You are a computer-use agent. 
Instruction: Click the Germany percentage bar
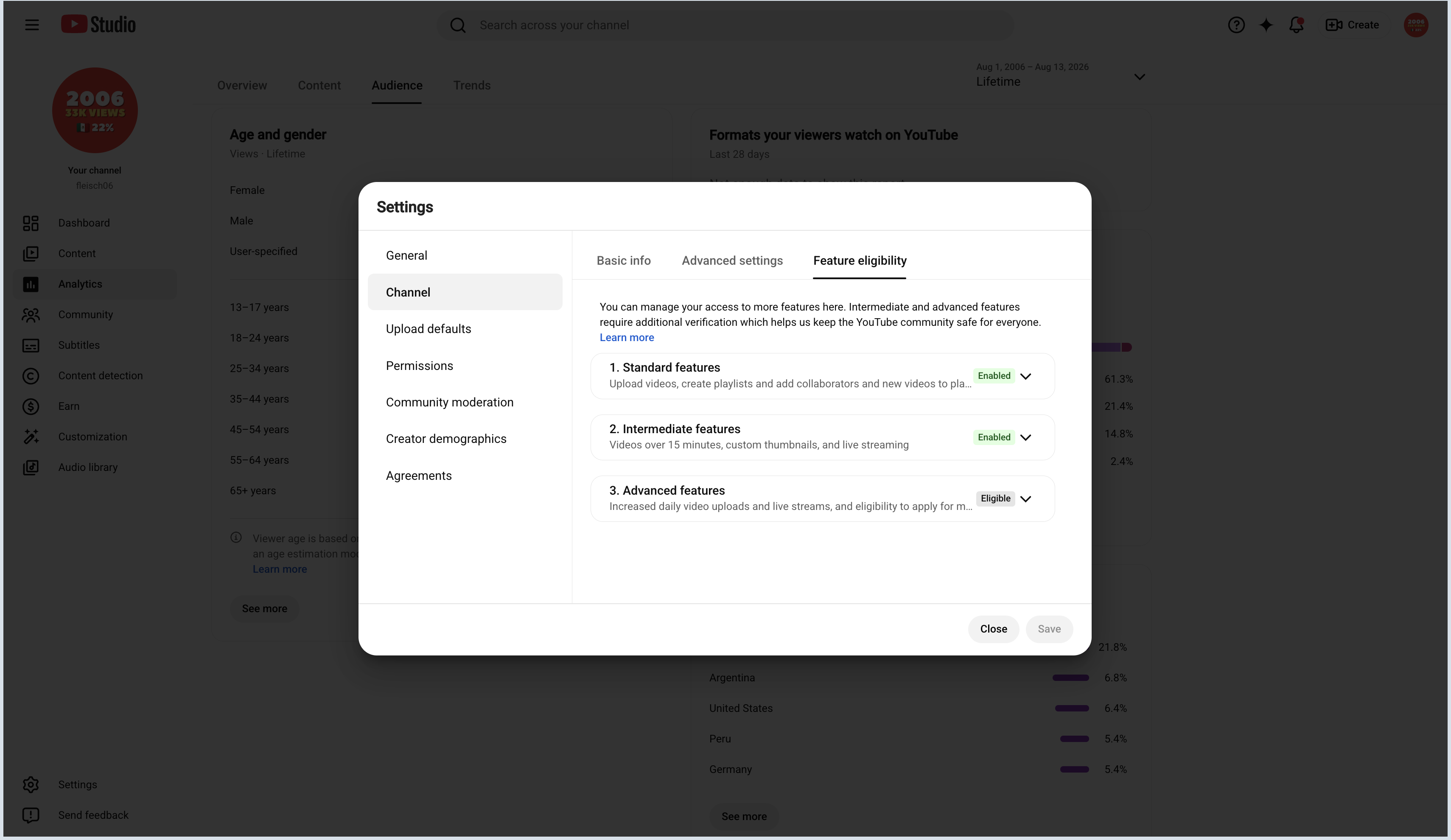tap(1074, 769)
